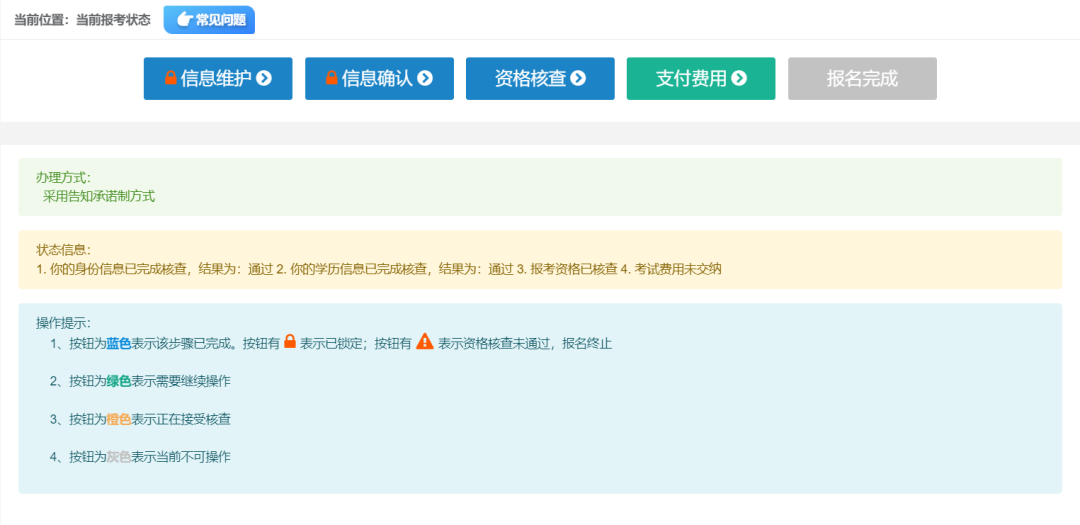Click the lock icon on 信息维护

pyautogui.click(x=171, y=78)
